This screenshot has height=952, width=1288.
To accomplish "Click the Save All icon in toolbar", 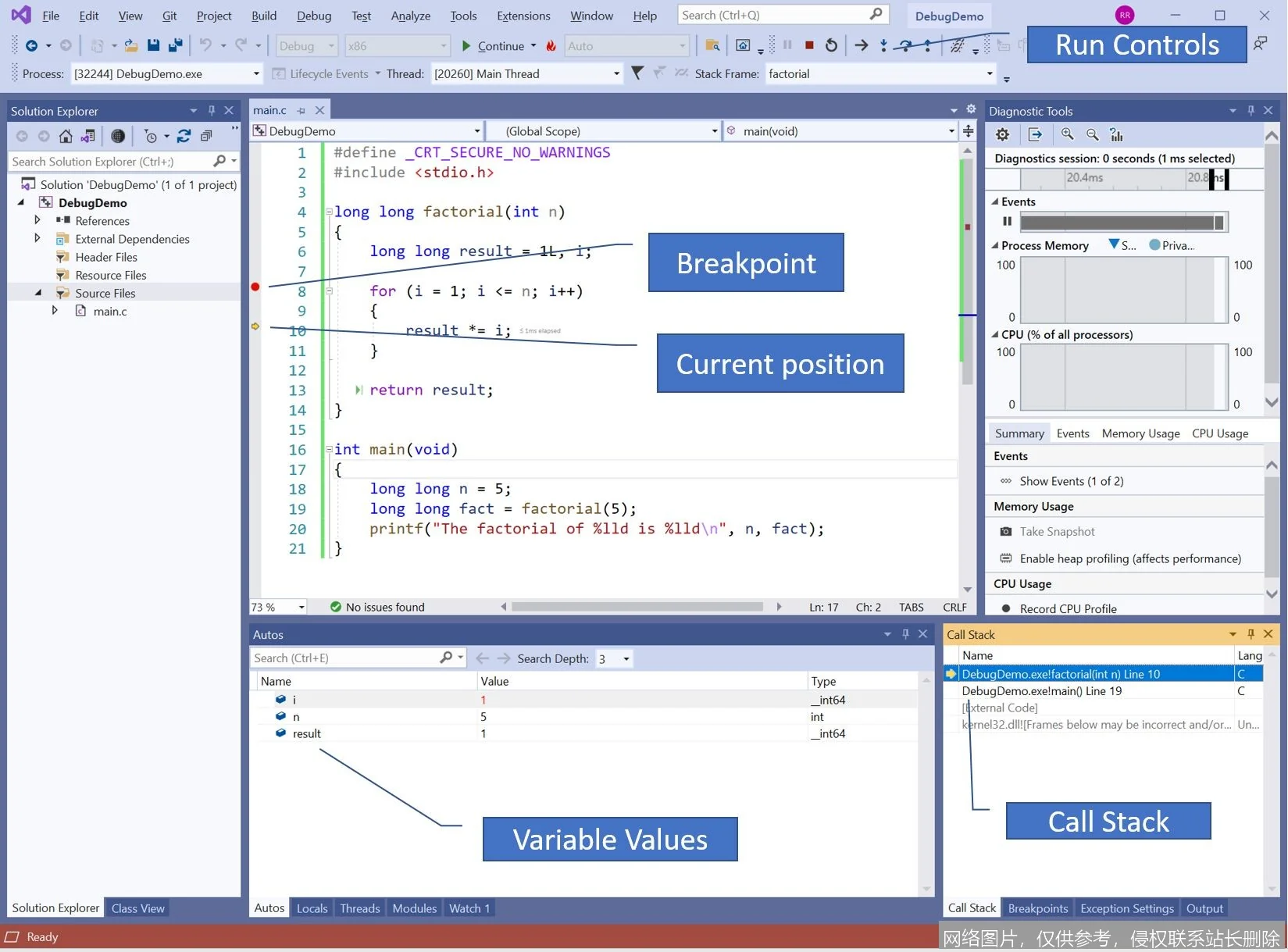I will click(x=176, y=45).
